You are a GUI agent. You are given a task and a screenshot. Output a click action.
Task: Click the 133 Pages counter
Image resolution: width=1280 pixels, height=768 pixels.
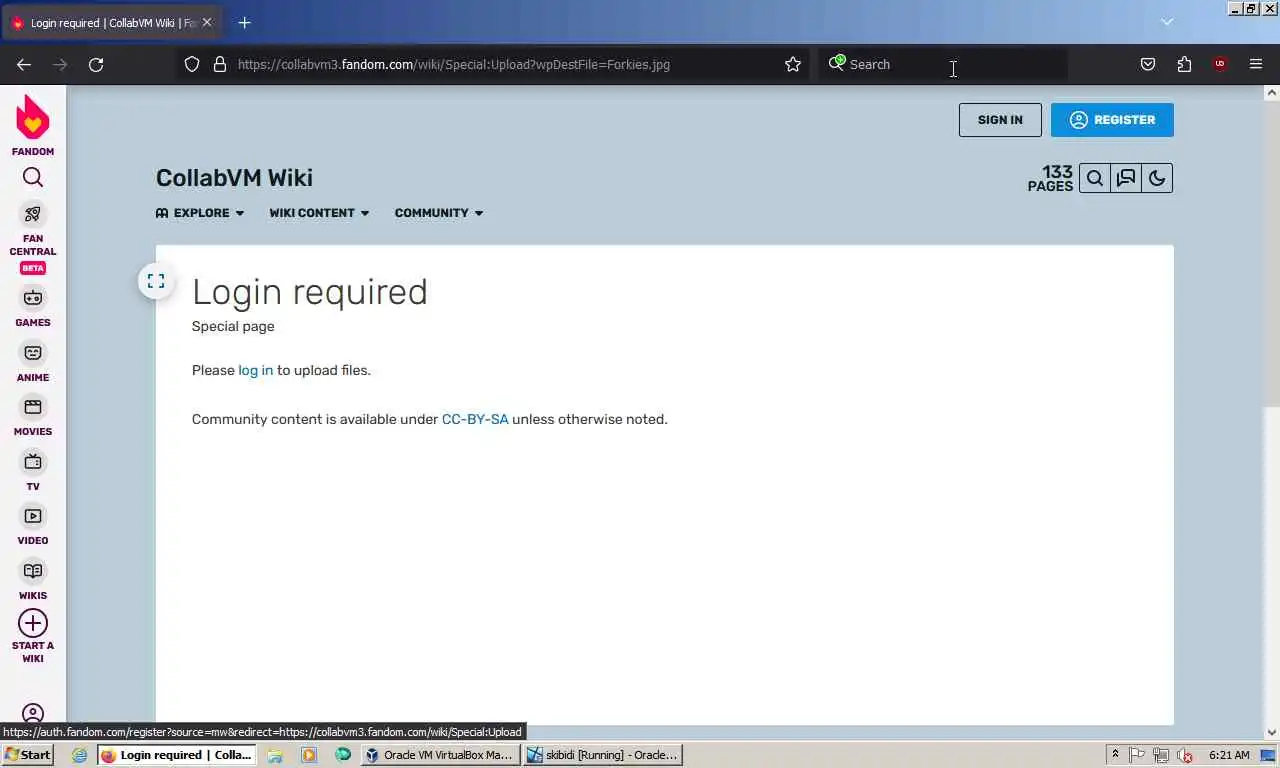point(1050,178)
